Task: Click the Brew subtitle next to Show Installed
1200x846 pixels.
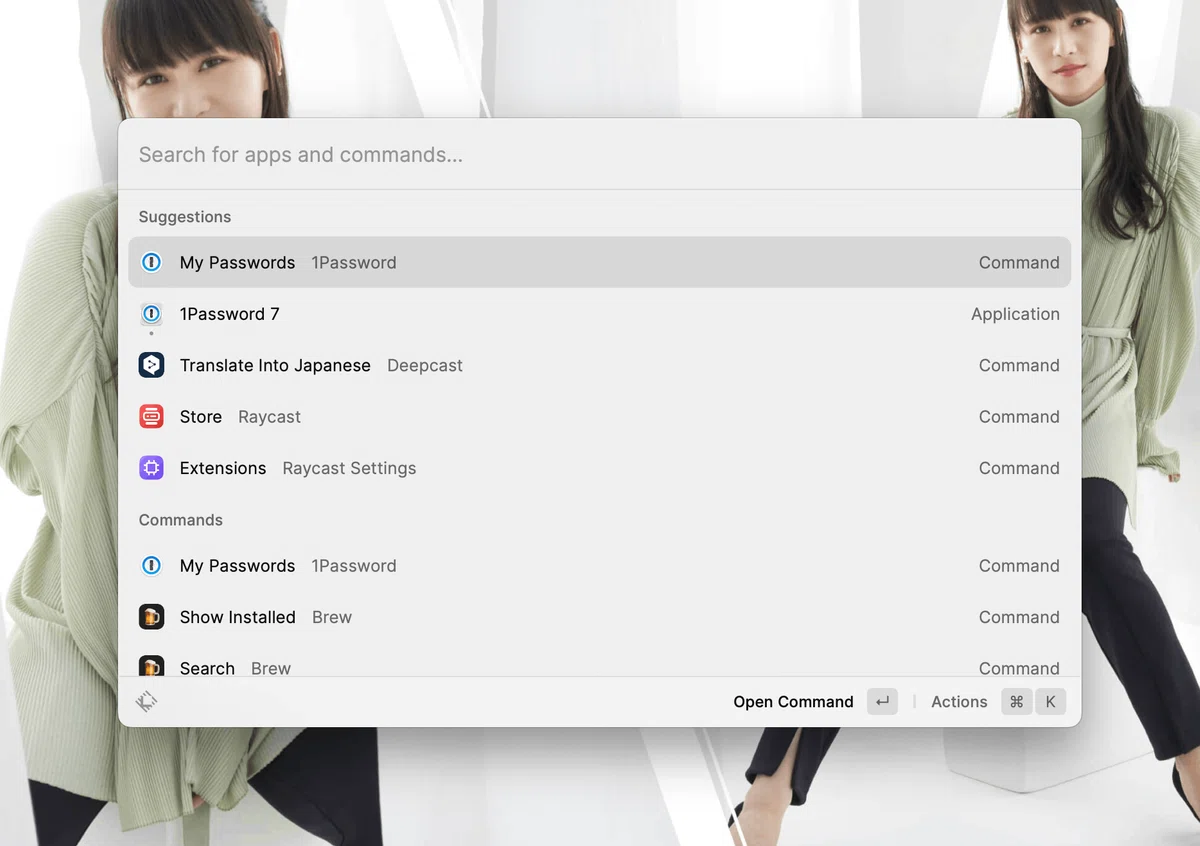Action: 332,617
